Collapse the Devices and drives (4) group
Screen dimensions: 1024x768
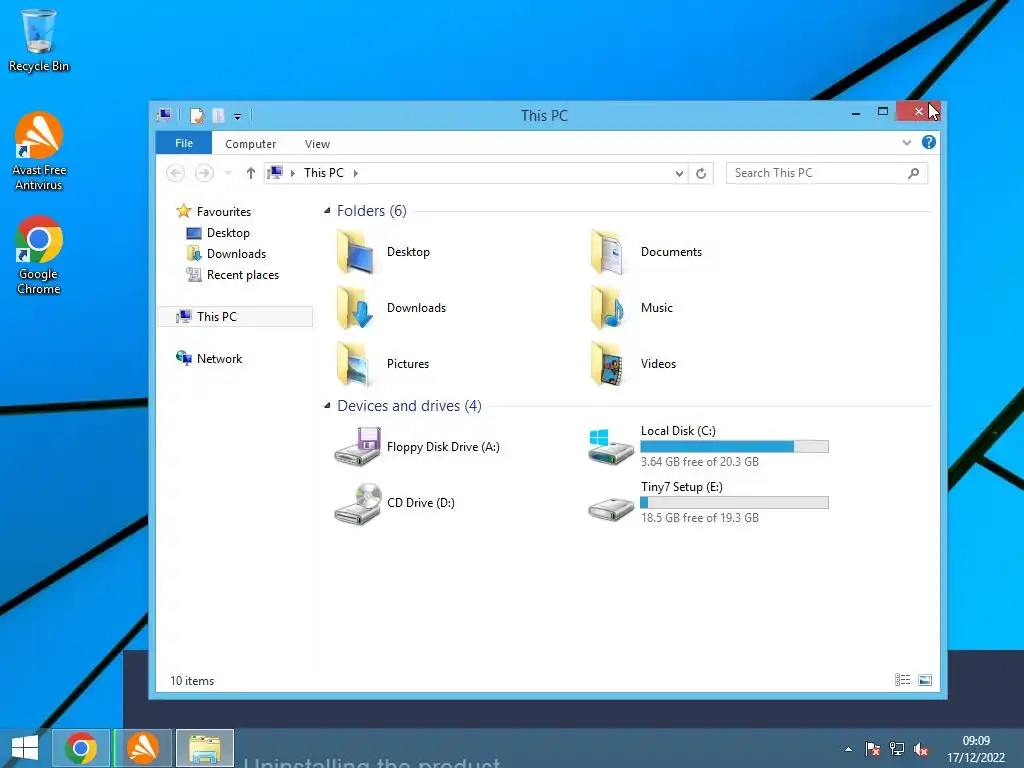(x=327, y=406)
